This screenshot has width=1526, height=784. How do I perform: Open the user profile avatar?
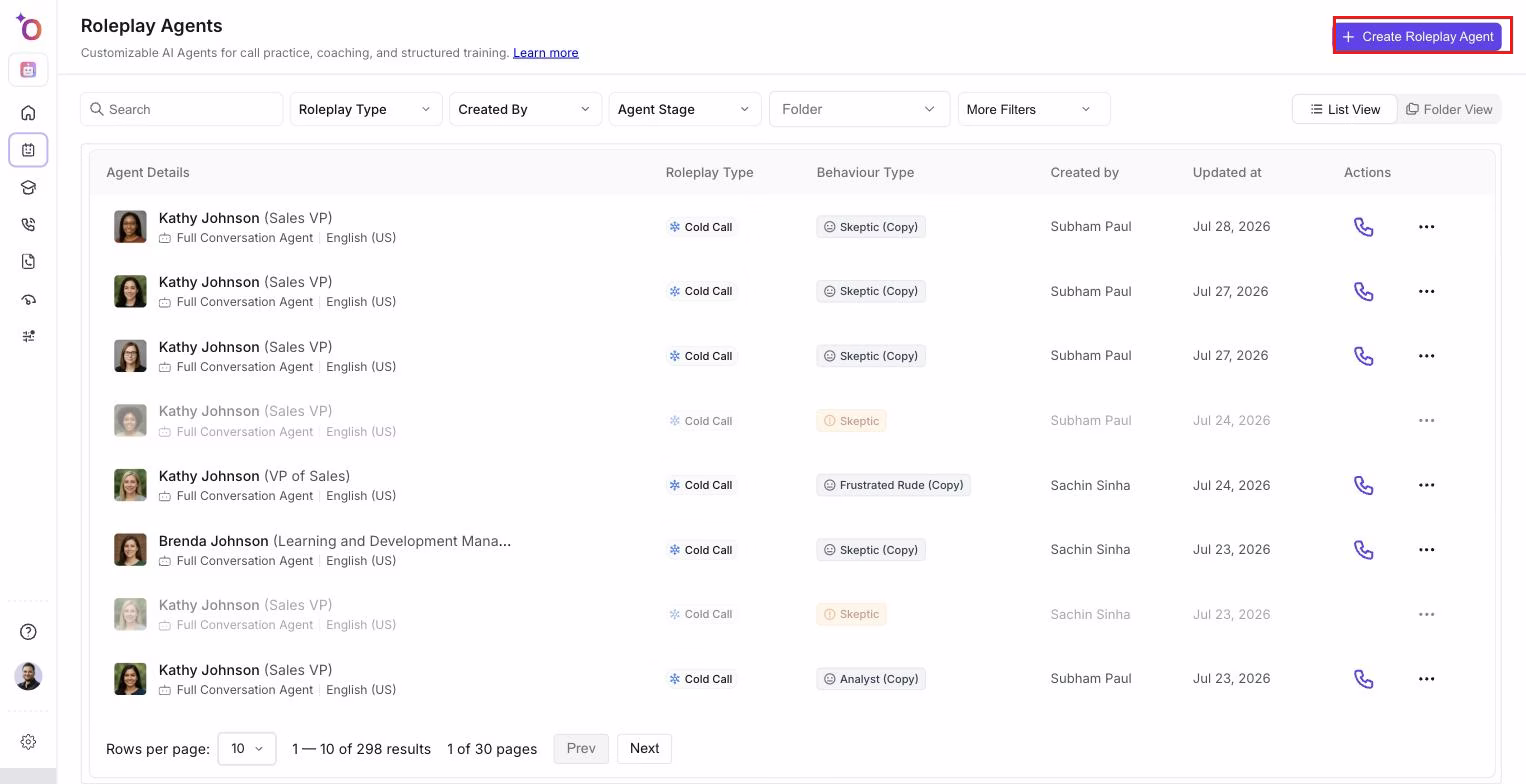click(28, 676)
